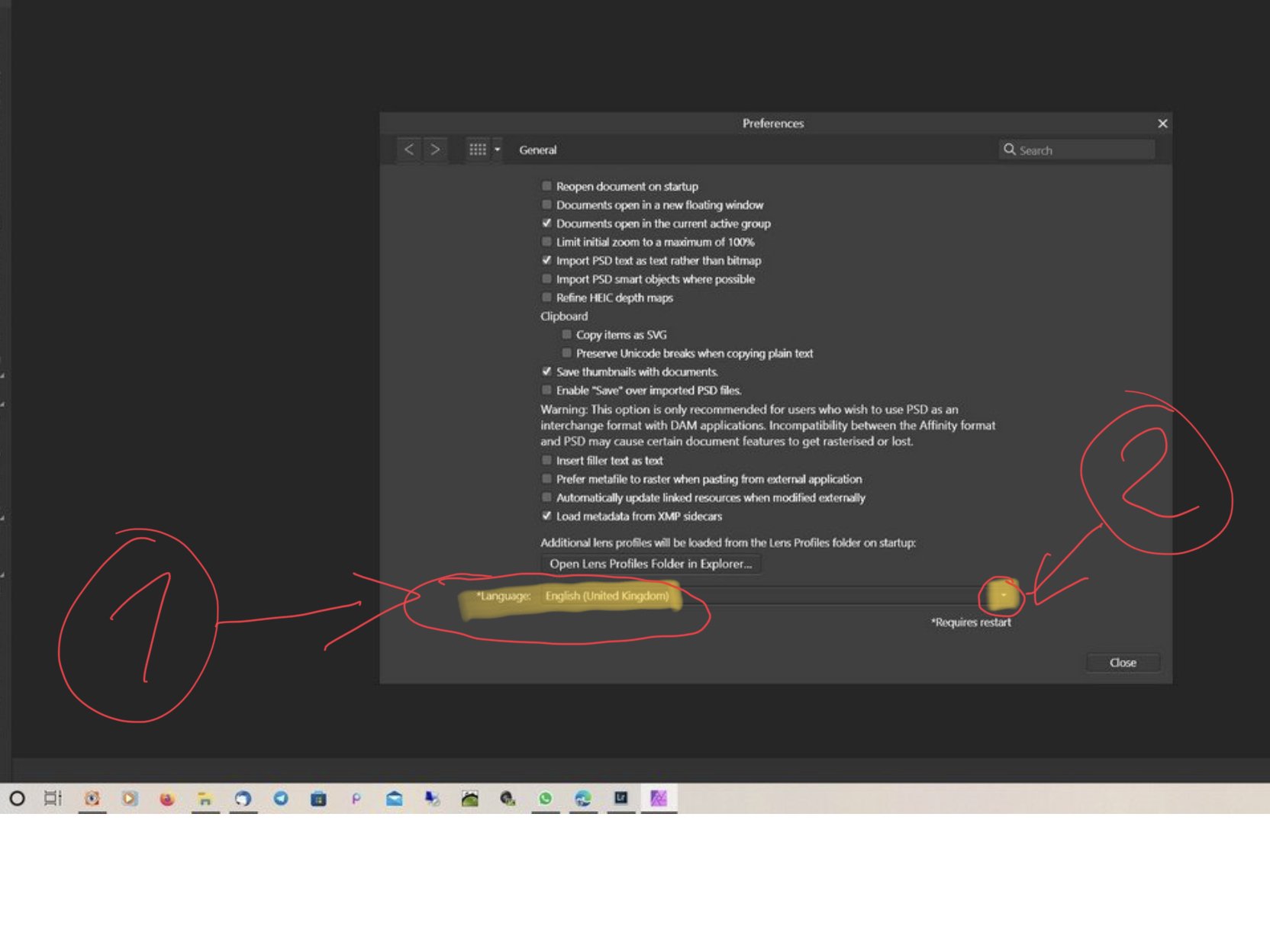Enable Reopen document on startup
This screenshot has width=1270, height=952.
pos(546,186)
